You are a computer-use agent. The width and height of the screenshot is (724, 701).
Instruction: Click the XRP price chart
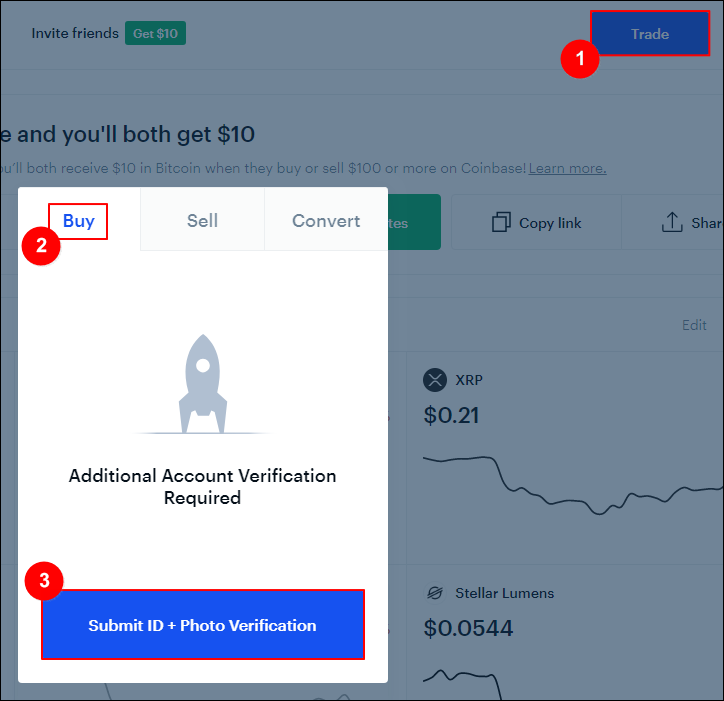(x=573, y=485)
